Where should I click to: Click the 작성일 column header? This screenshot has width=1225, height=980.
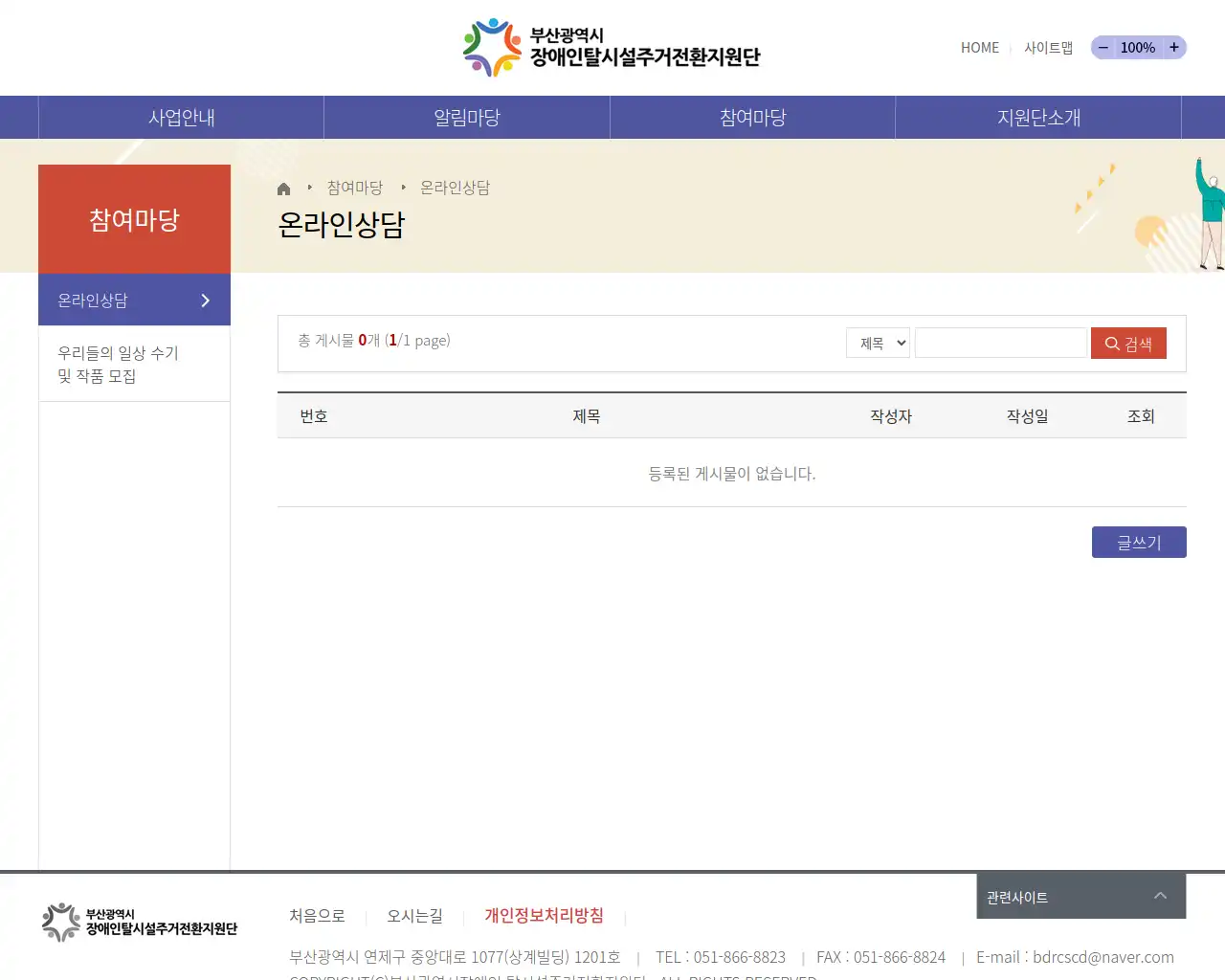pos(1028,416)
